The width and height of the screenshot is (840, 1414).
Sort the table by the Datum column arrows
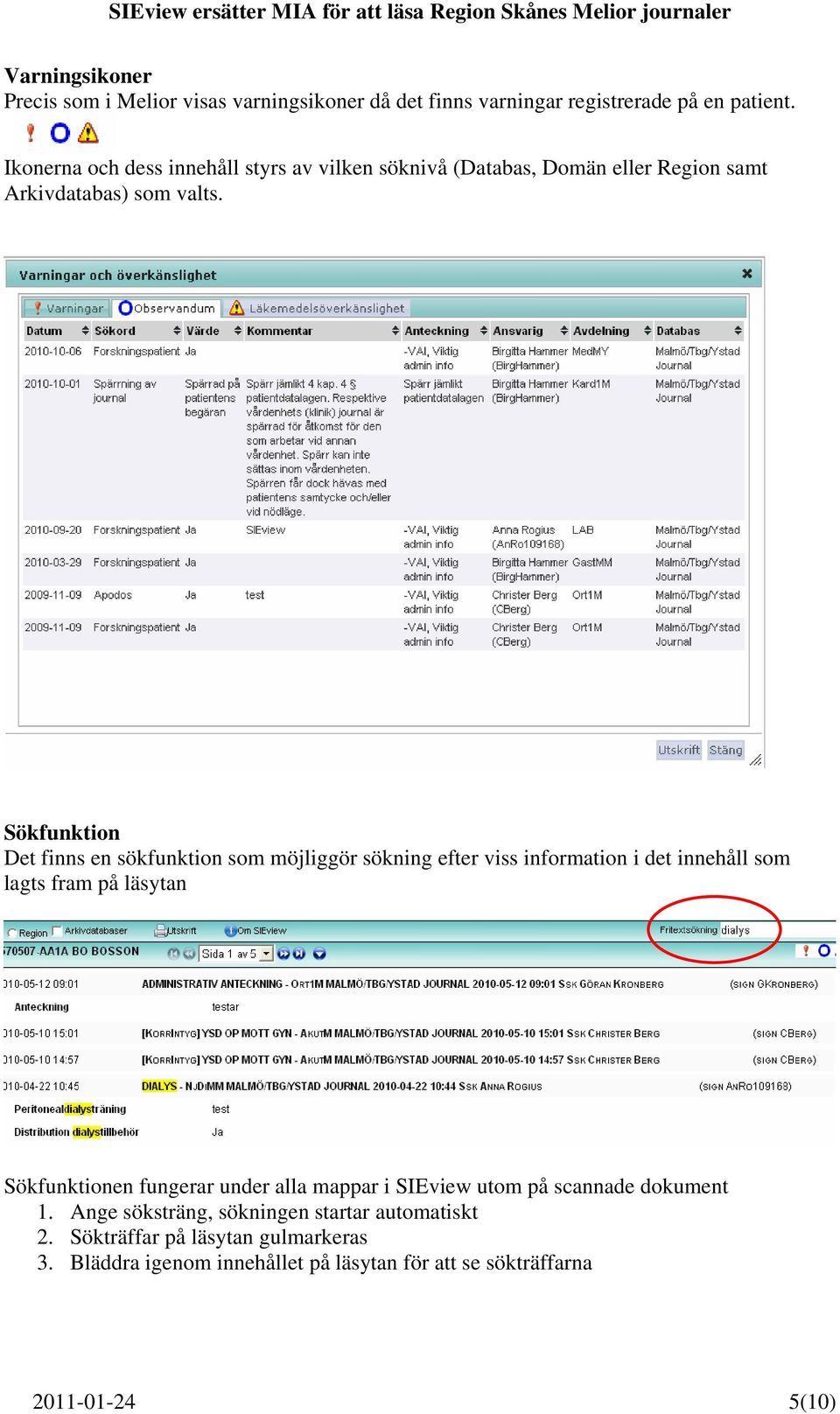pyautogui.click(x=85, y=331)
